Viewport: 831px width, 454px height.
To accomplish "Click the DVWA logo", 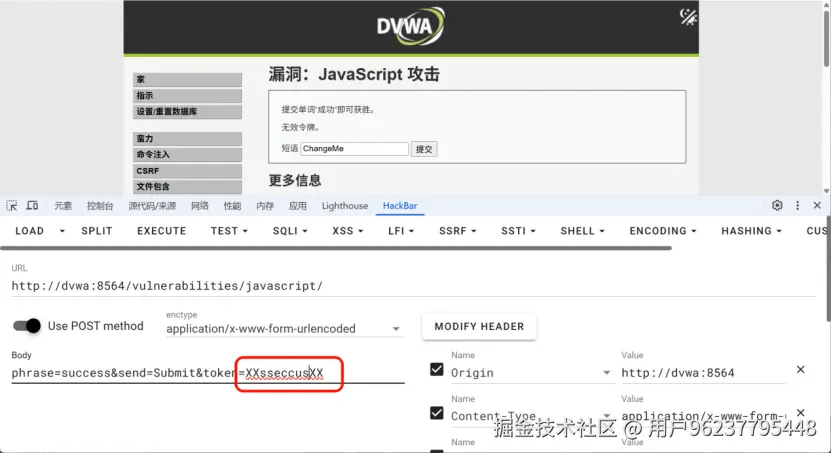I will pyautogui.click(x=411, y=26).
